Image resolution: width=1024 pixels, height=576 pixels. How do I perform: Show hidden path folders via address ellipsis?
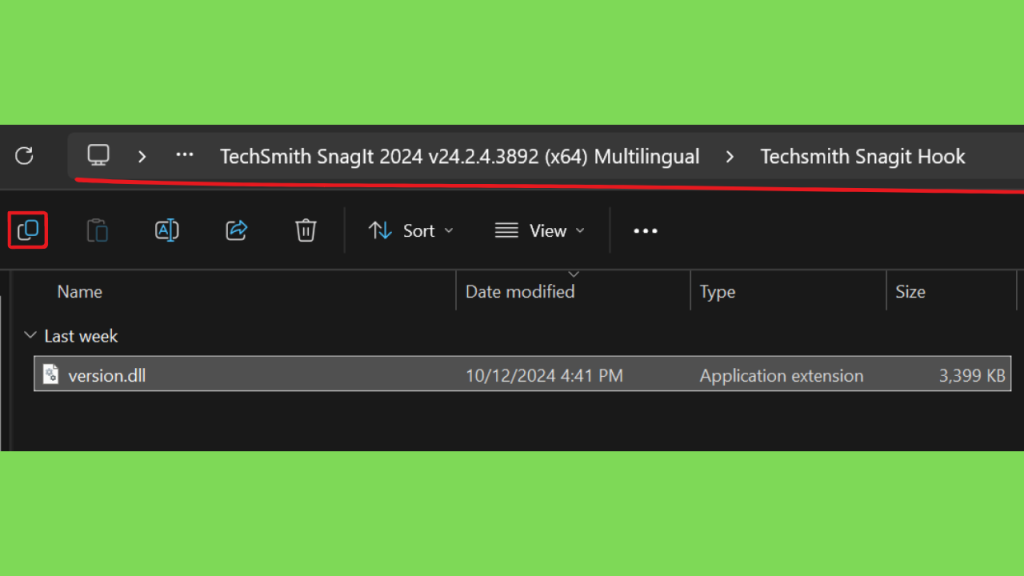click(x=185, y=155)
